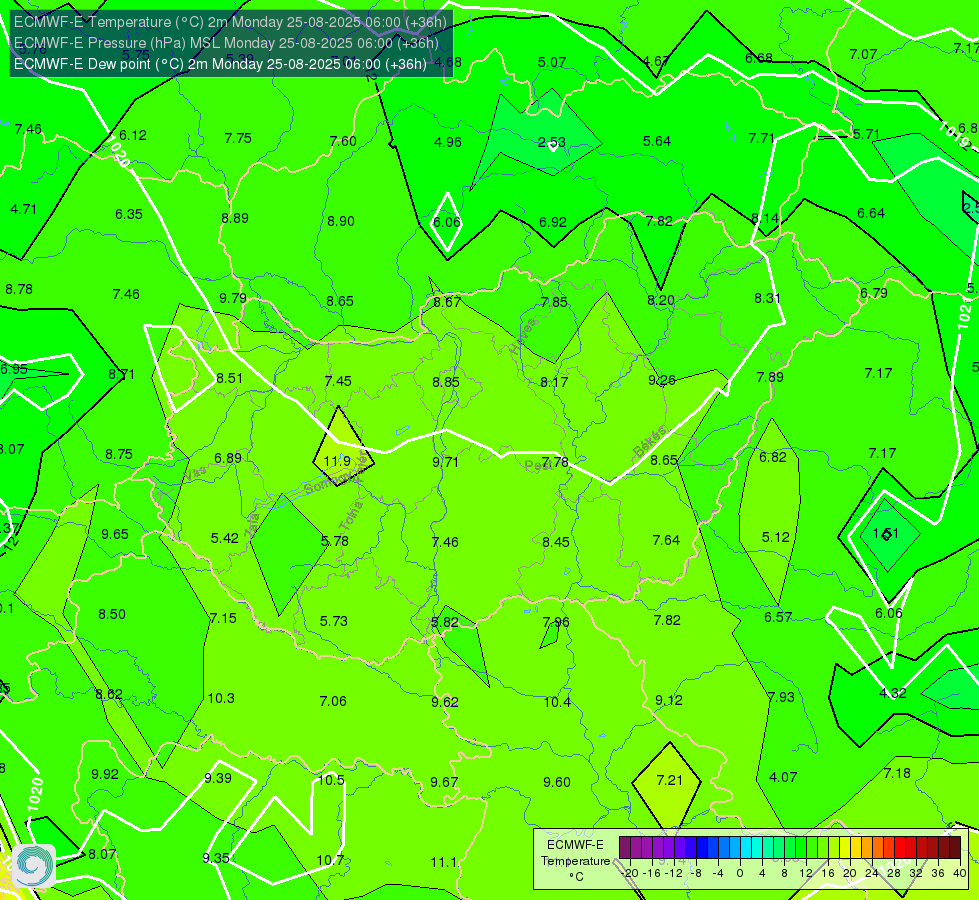
Task: Click the 10.3 grid value
Action: tap(221, 698)
